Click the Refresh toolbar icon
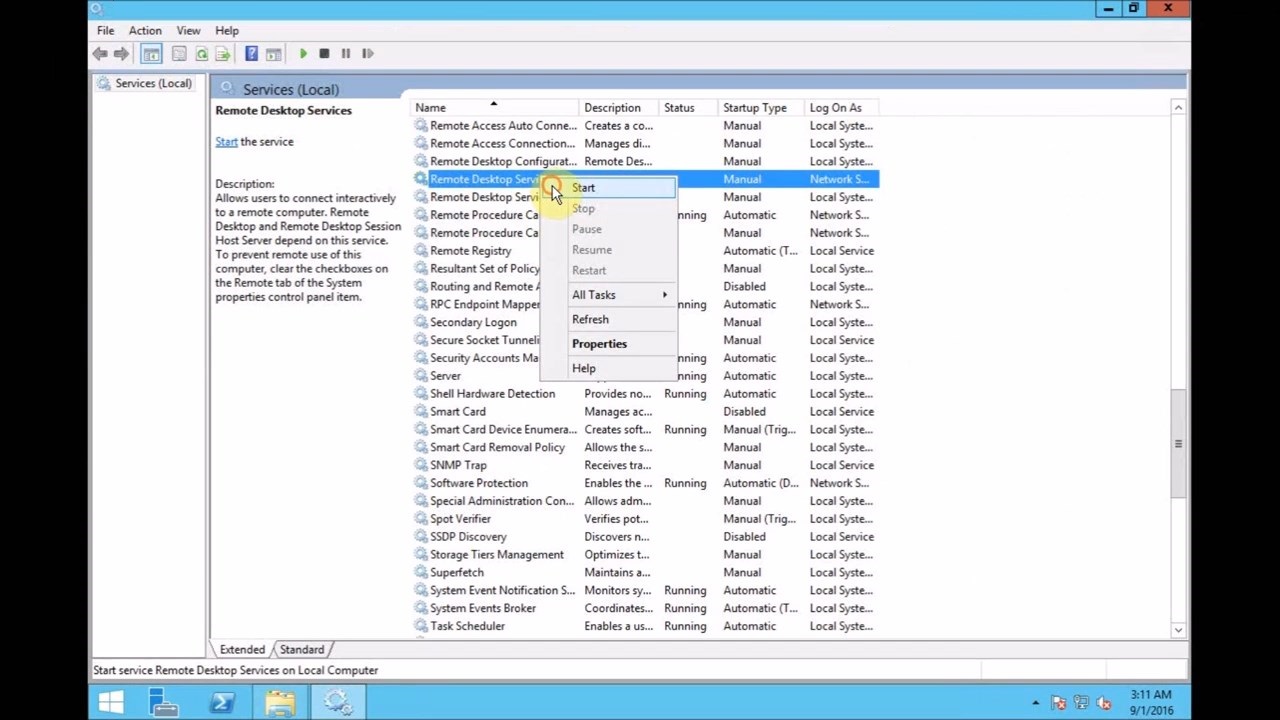 pos(202,54)
